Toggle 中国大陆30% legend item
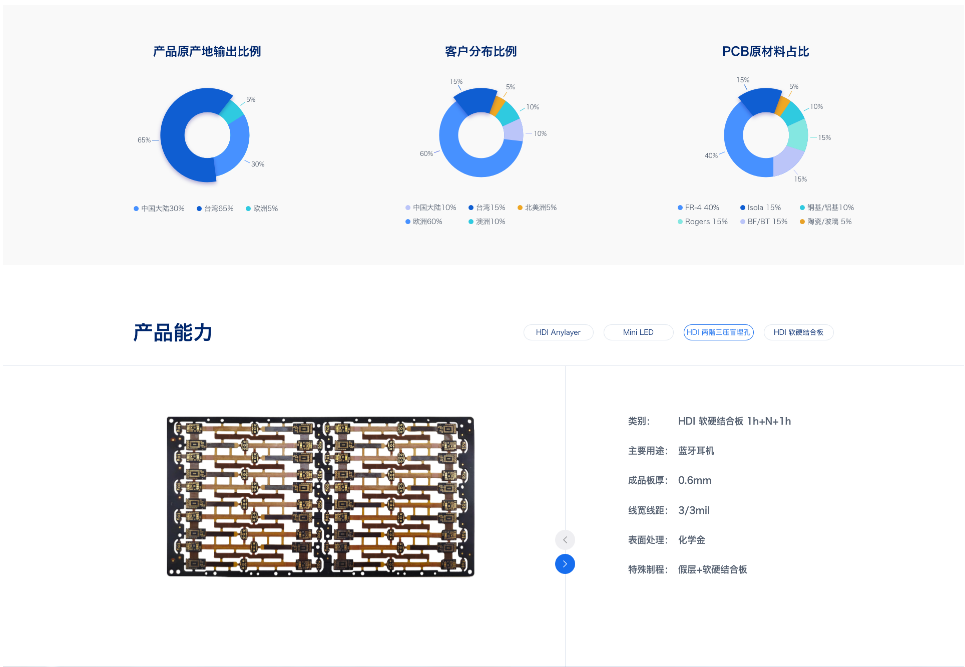 [160, 208]
